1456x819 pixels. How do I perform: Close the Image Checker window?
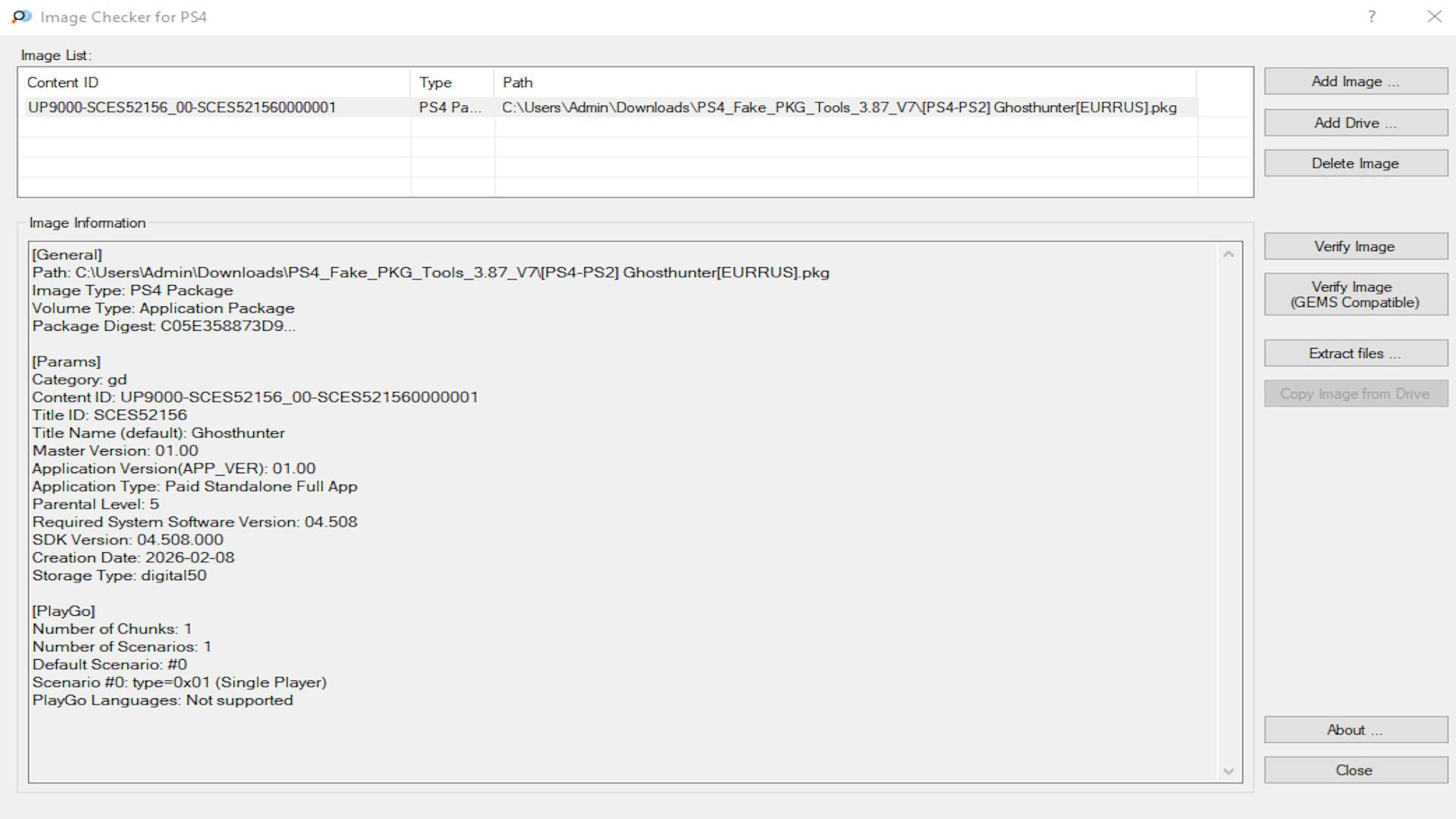tap(1433, 17)
